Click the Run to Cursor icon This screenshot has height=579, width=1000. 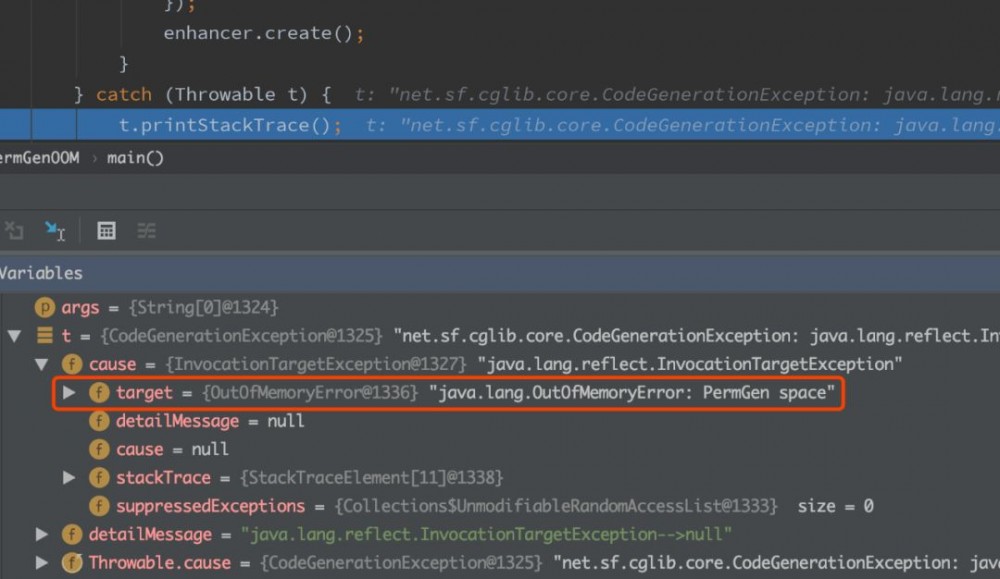[55, 230]
